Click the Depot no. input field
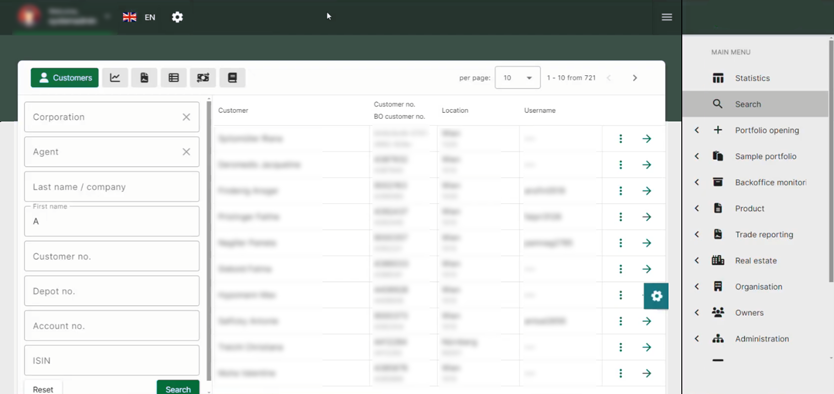The image size is (834, 394). pos(112,291)
